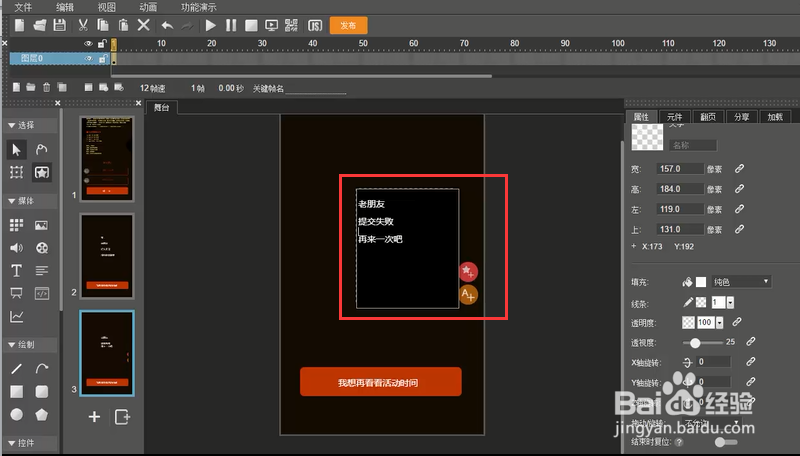
Task: Redo the undone action
Action: (187, 25)
